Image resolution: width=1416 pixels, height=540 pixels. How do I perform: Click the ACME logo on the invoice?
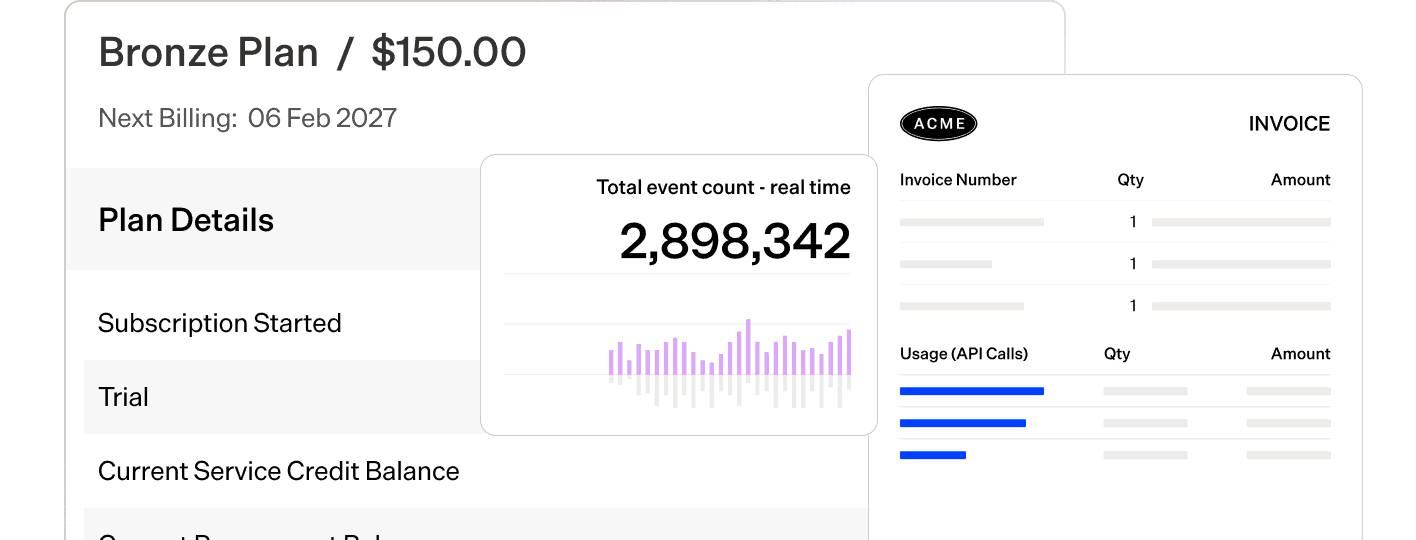(x=938, y=124)
